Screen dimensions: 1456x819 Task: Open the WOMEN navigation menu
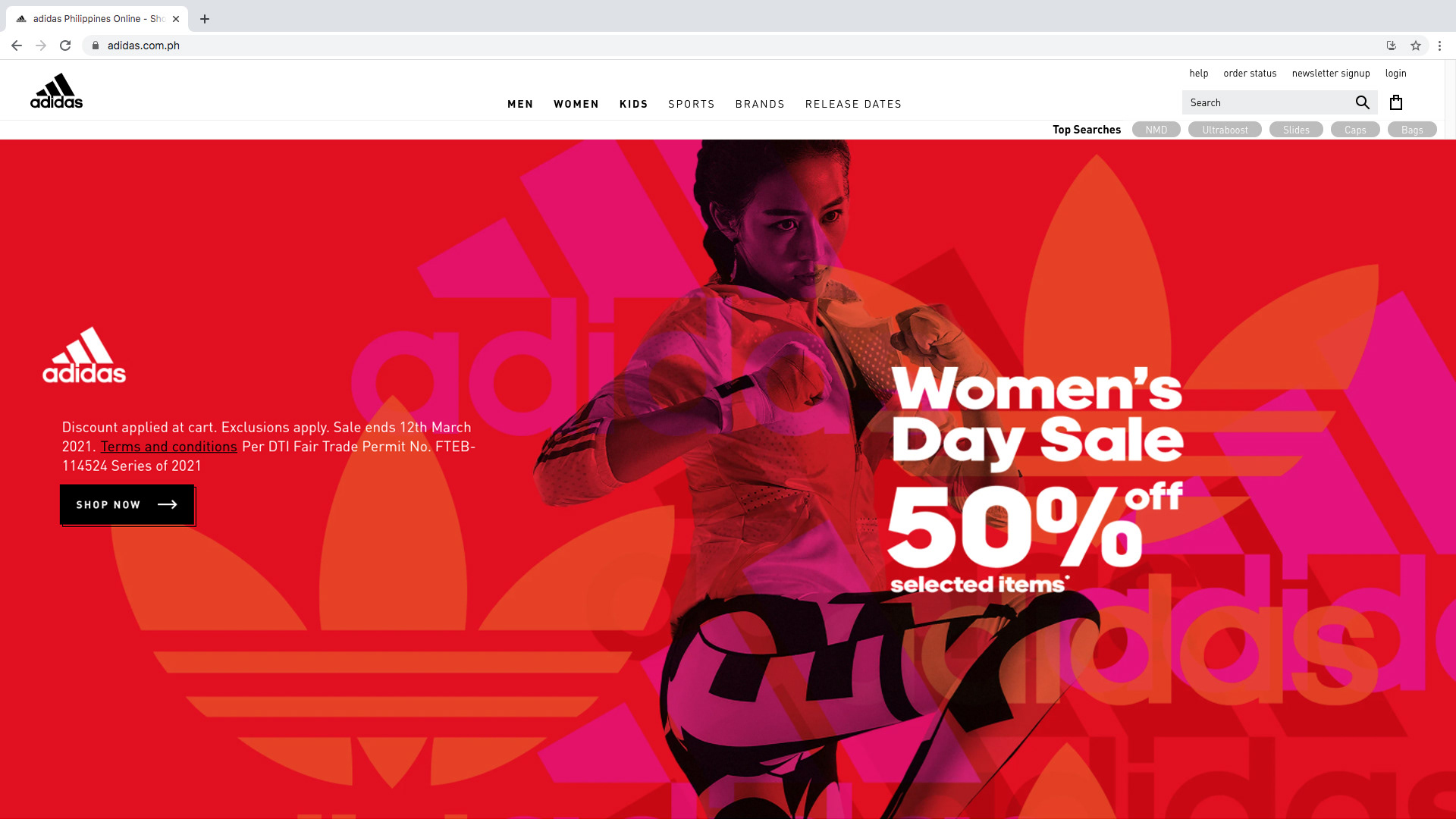point(576,104)
